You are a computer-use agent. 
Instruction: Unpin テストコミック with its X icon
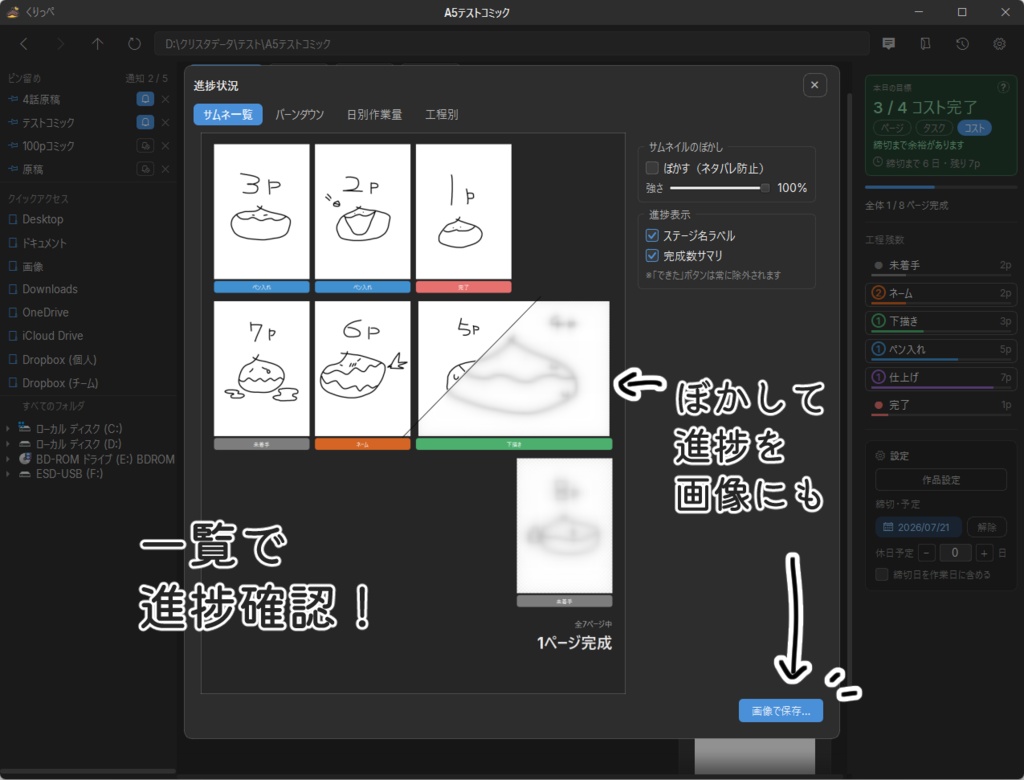tap(166, 122)
